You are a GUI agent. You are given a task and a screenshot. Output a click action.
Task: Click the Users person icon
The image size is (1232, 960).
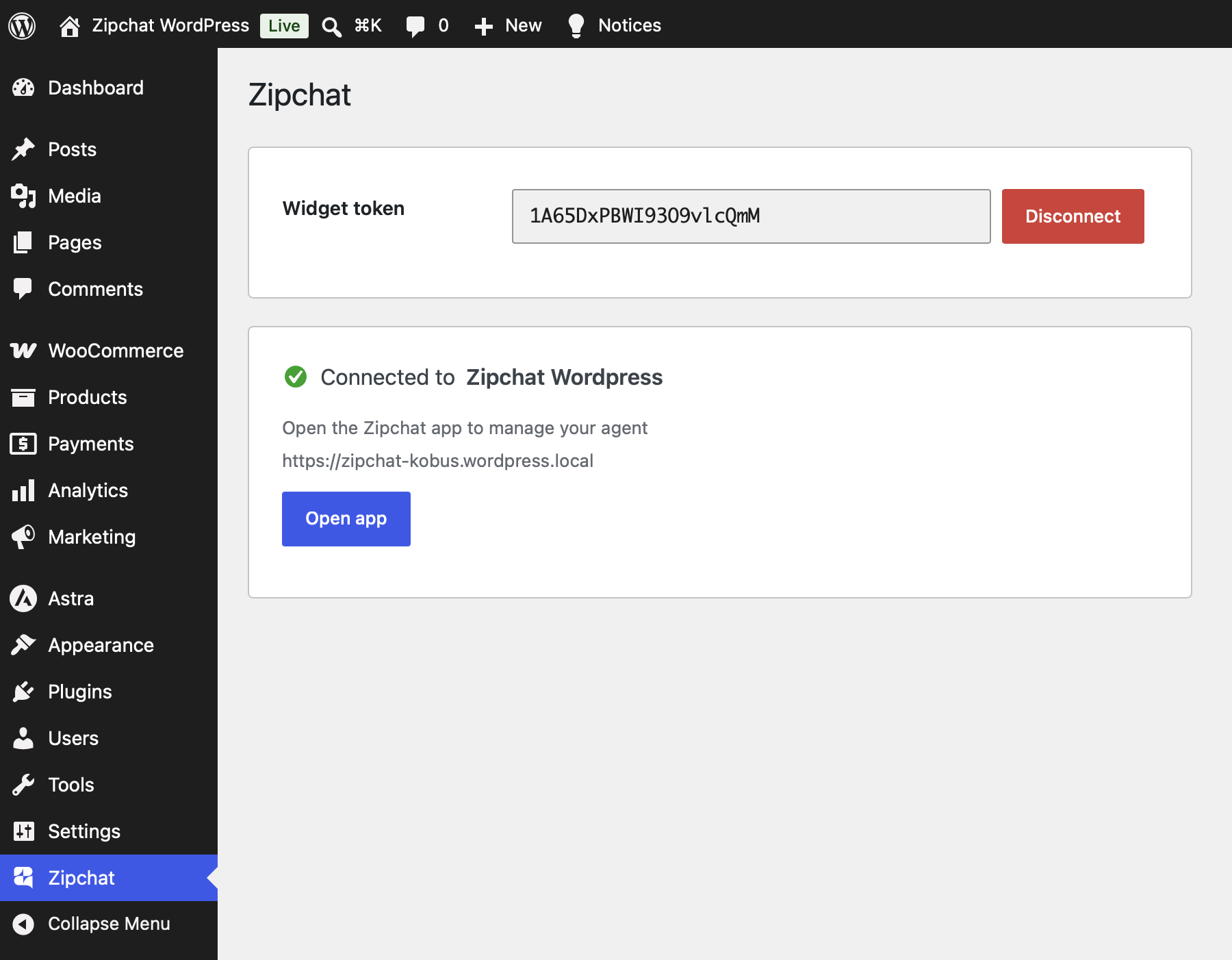[23, 738]
